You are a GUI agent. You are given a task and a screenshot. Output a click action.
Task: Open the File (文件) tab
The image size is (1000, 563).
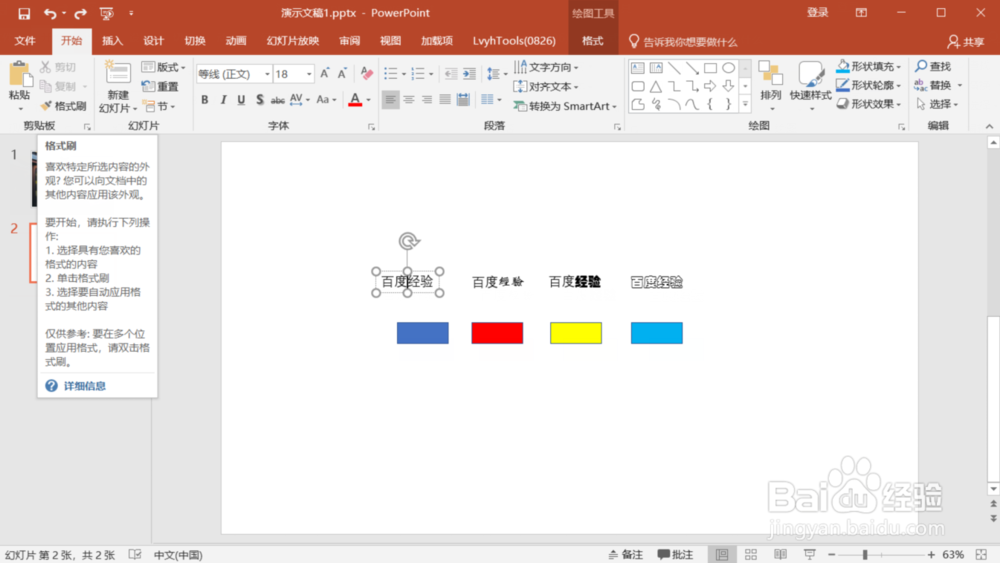click(25, 41)
